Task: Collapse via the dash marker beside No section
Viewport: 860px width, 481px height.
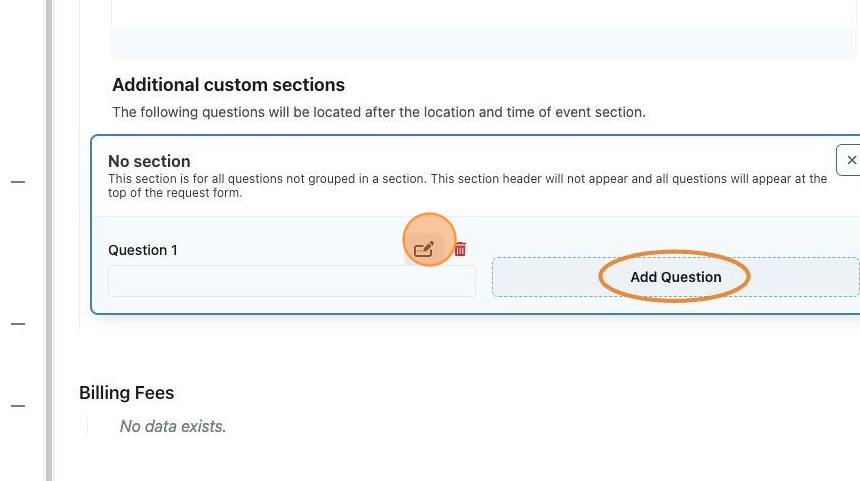Action: tap(18, 182)
